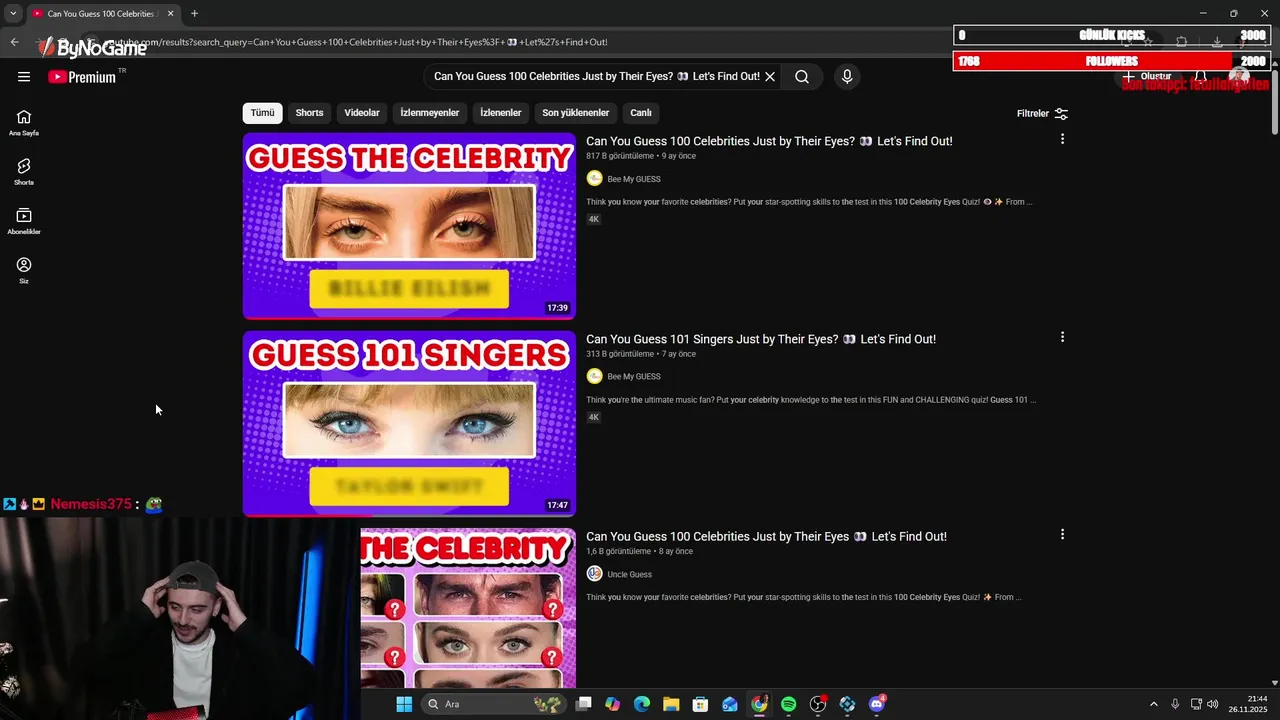Click the Uncle Guess channel avatar

[x=594, y=573]
